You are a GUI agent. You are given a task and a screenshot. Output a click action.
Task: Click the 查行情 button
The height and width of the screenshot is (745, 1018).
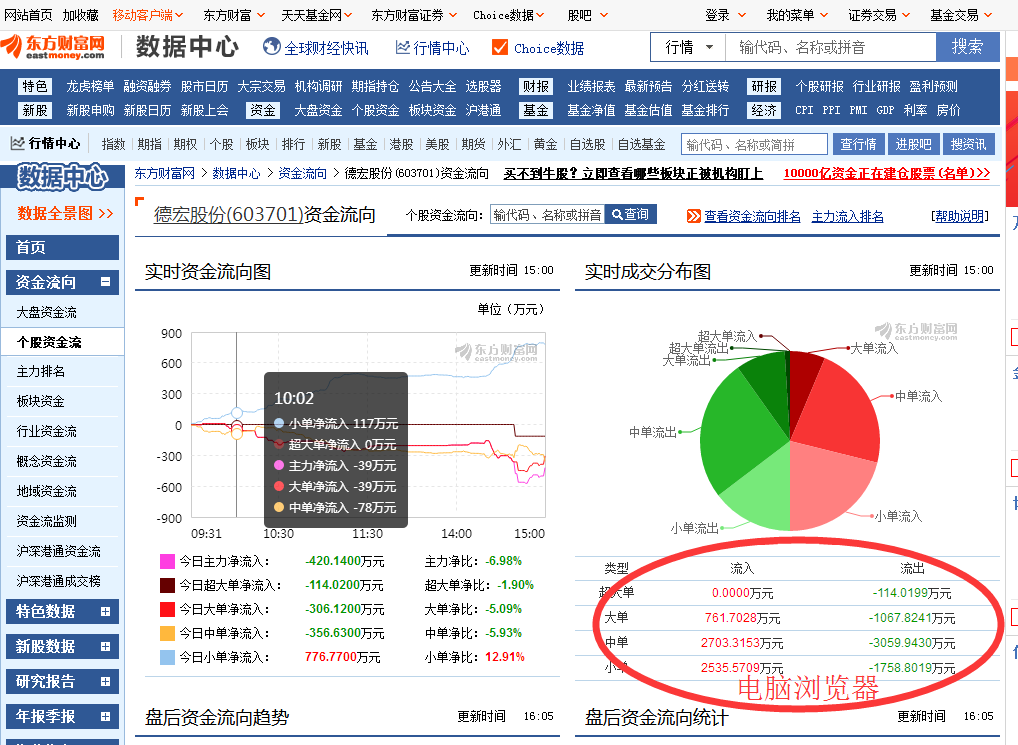click(858, 144)
